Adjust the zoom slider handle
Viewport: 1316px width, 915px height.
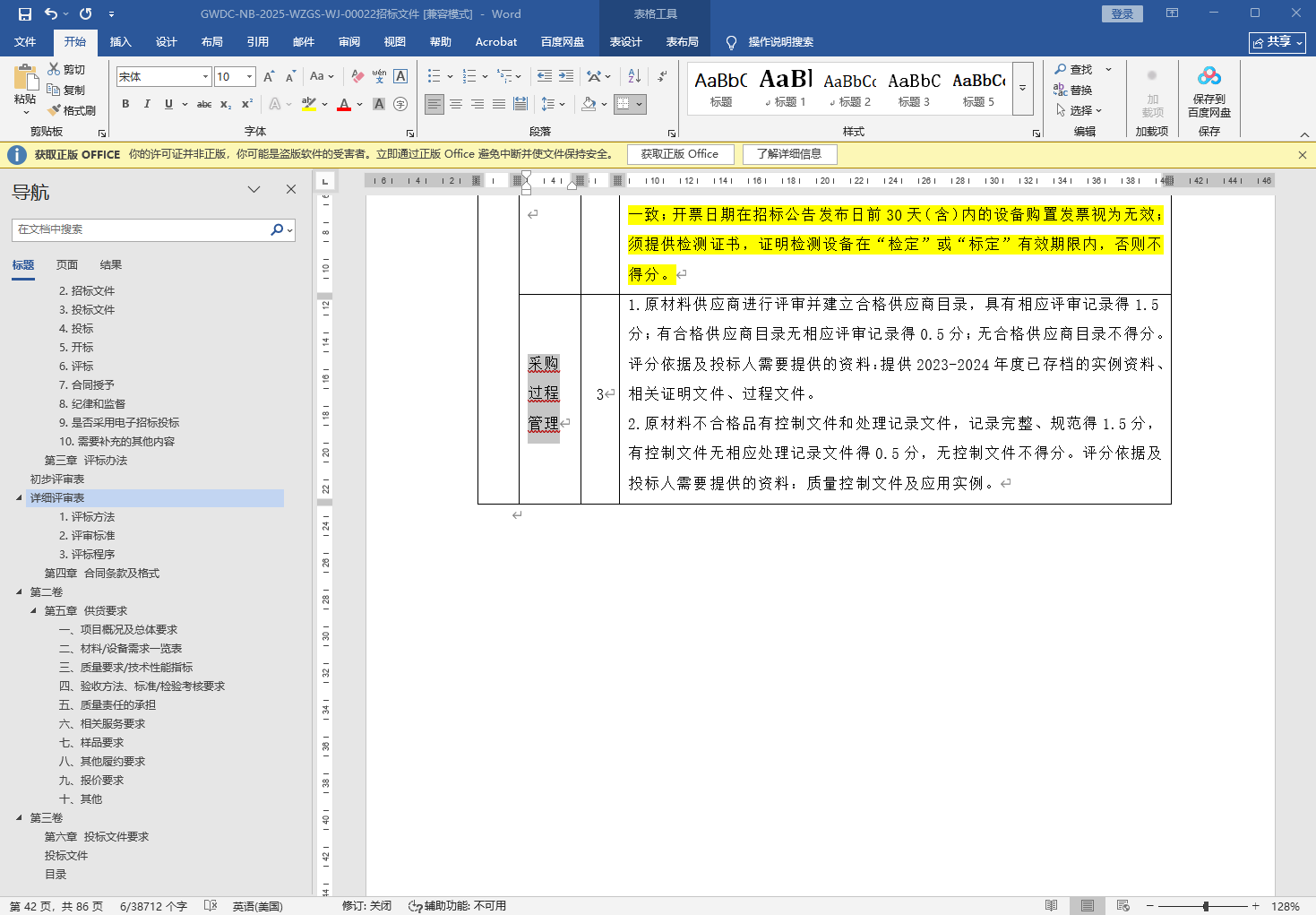[1206, 906]
